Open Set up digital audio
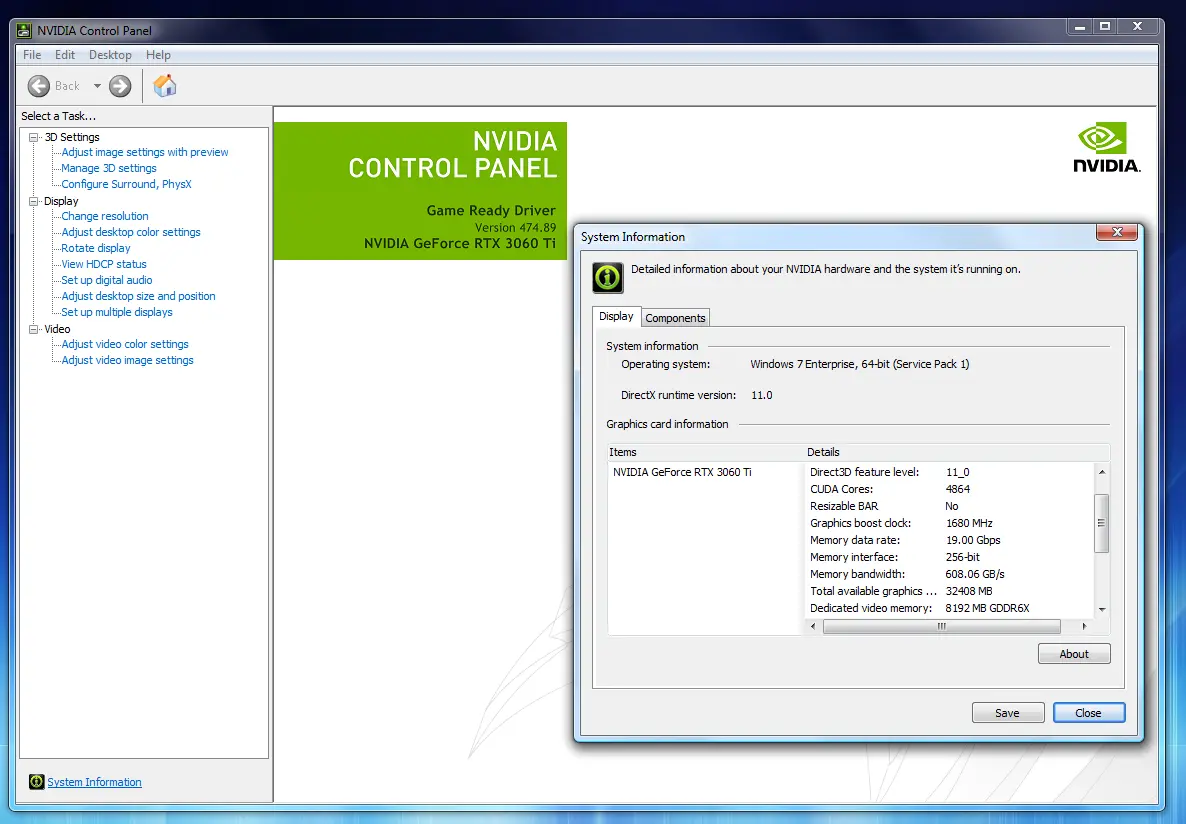The width and height of the screenshot is (1186, 824). [107, 280]
